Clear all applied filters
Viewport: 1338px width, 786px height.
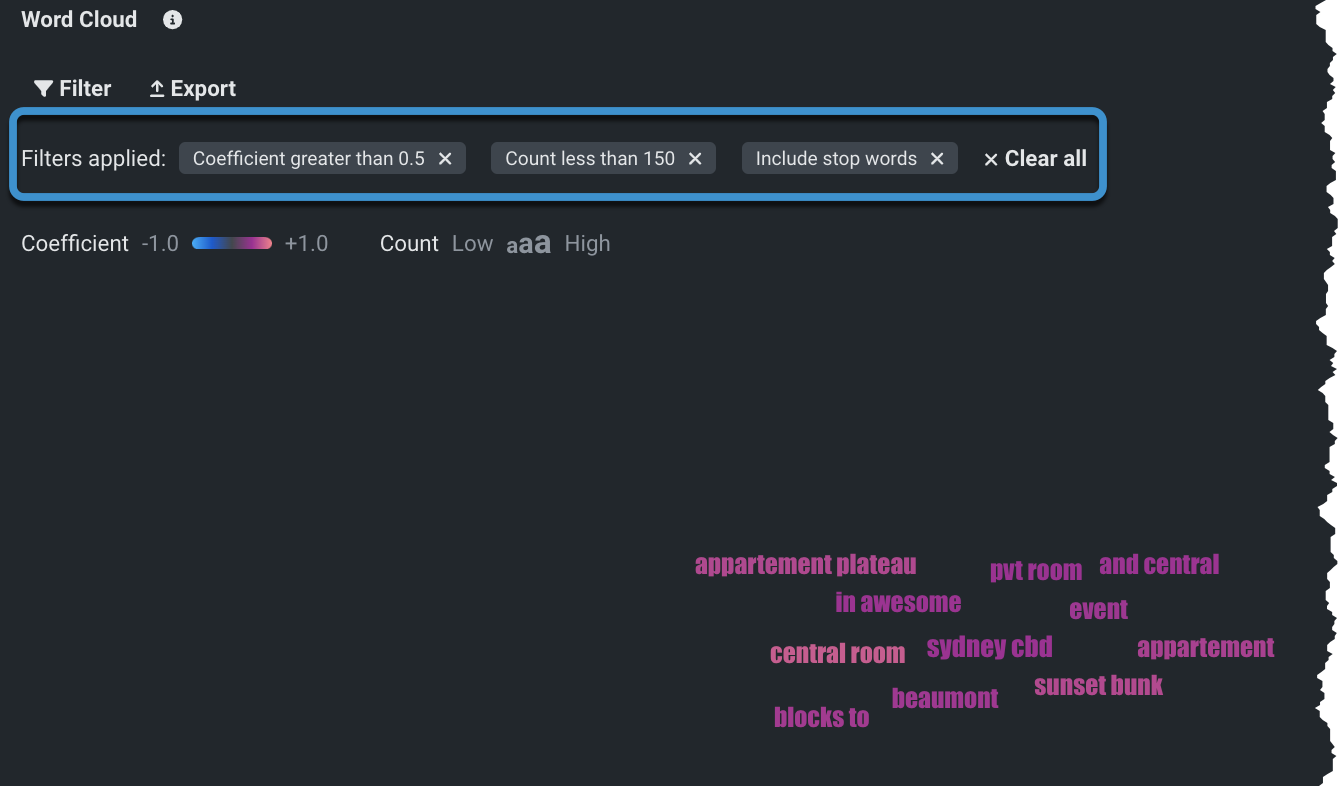coord(1035,159)
